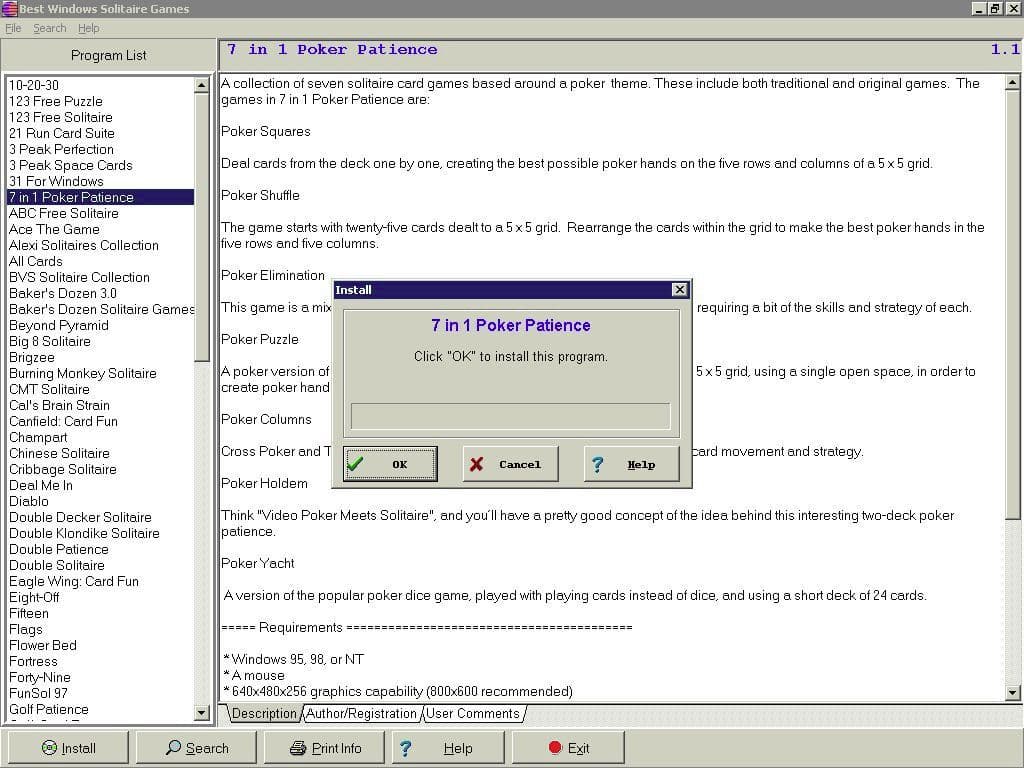The image size is (1024, 768).
Task: Select Deal Me In entry
Action: point(101,485)
